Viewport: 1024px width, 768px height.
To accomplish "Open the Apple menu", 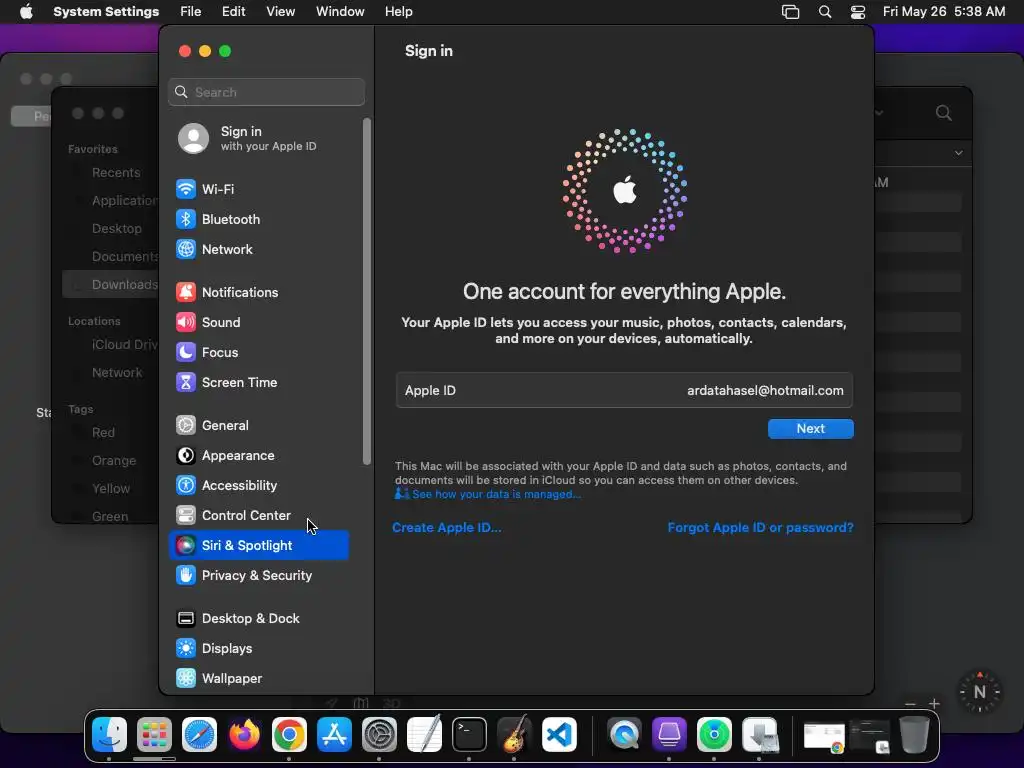I will [x=26, y=12].
